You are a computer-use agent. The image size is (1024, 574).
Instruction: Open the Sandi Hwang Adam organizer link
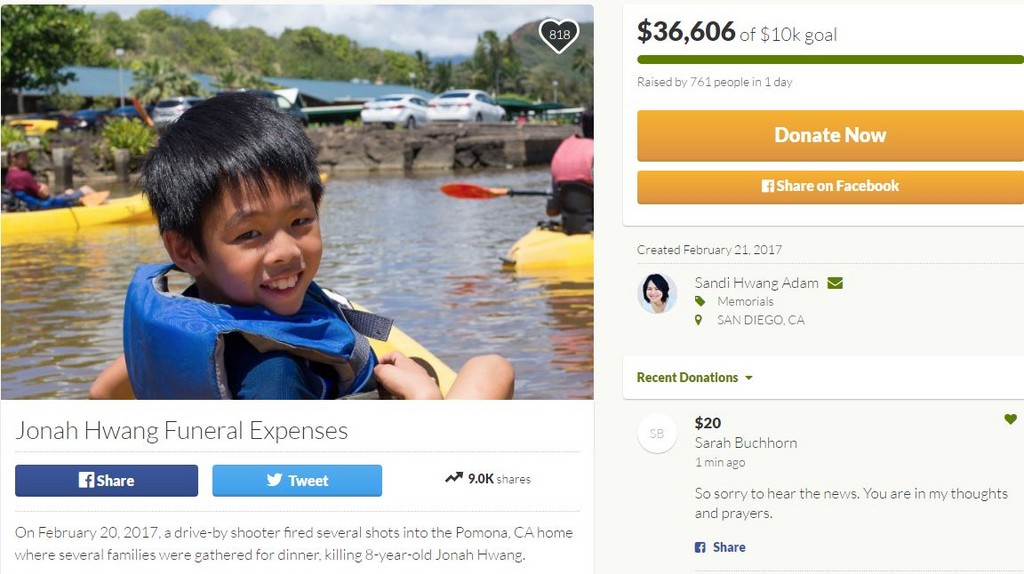pyautogui.click(x=756, y=283)
